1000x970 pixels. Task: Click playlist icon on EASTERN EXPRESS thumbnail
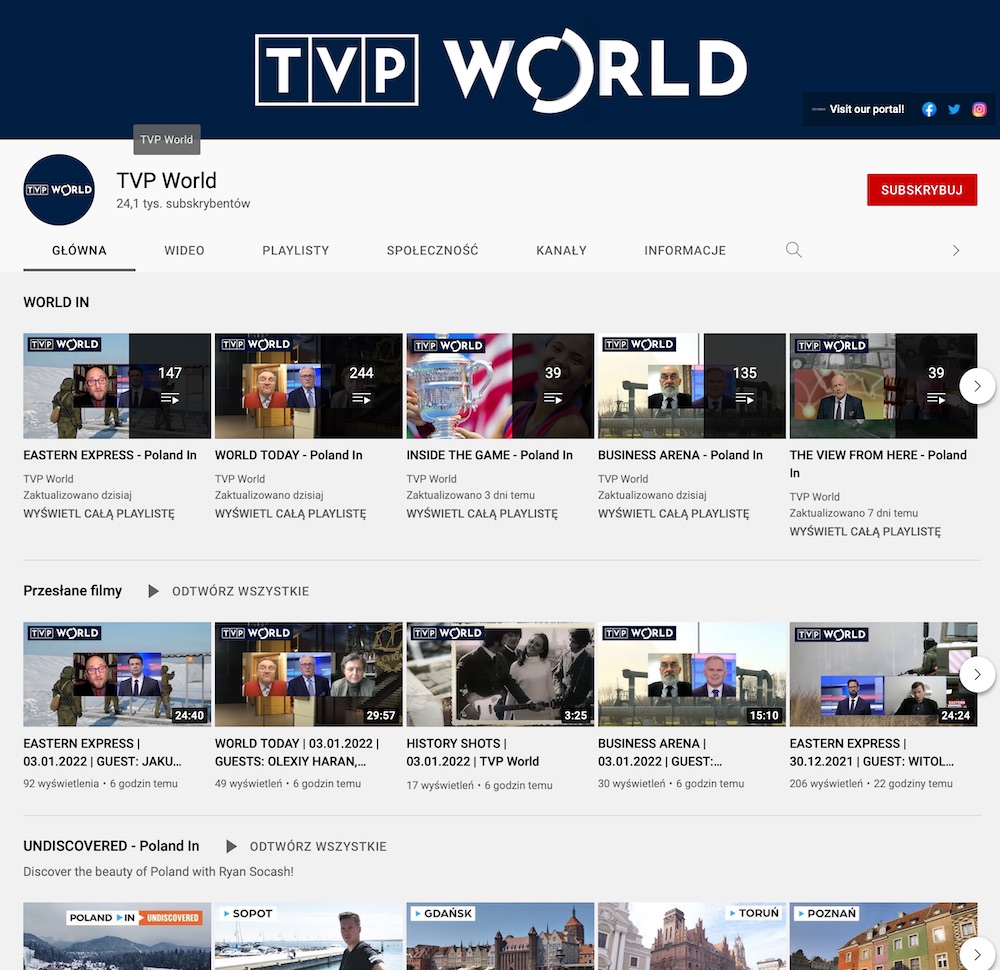point(170,399)
